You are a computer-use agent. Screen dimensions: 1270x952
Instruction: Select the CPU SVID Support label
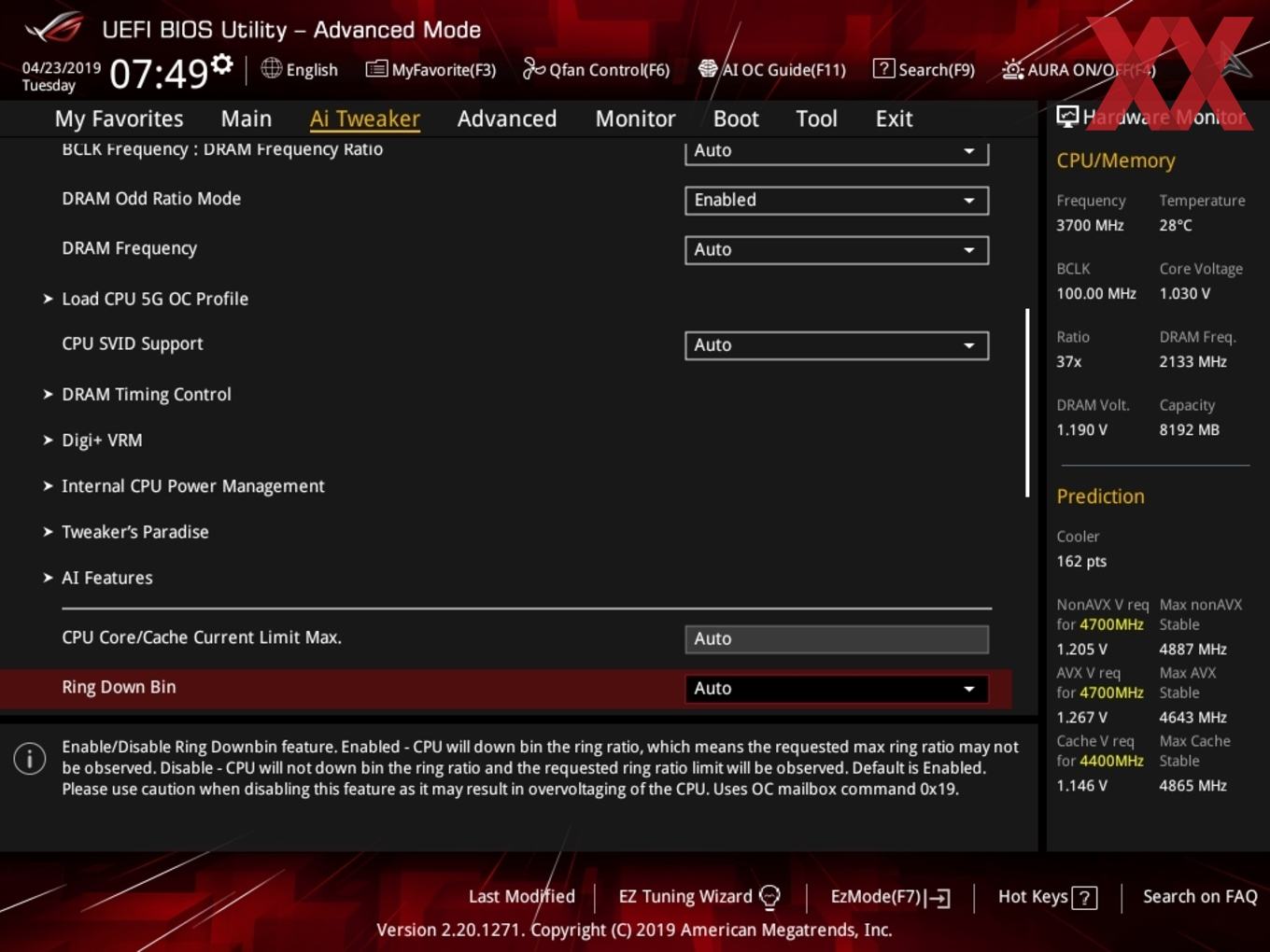click(133, 343)
